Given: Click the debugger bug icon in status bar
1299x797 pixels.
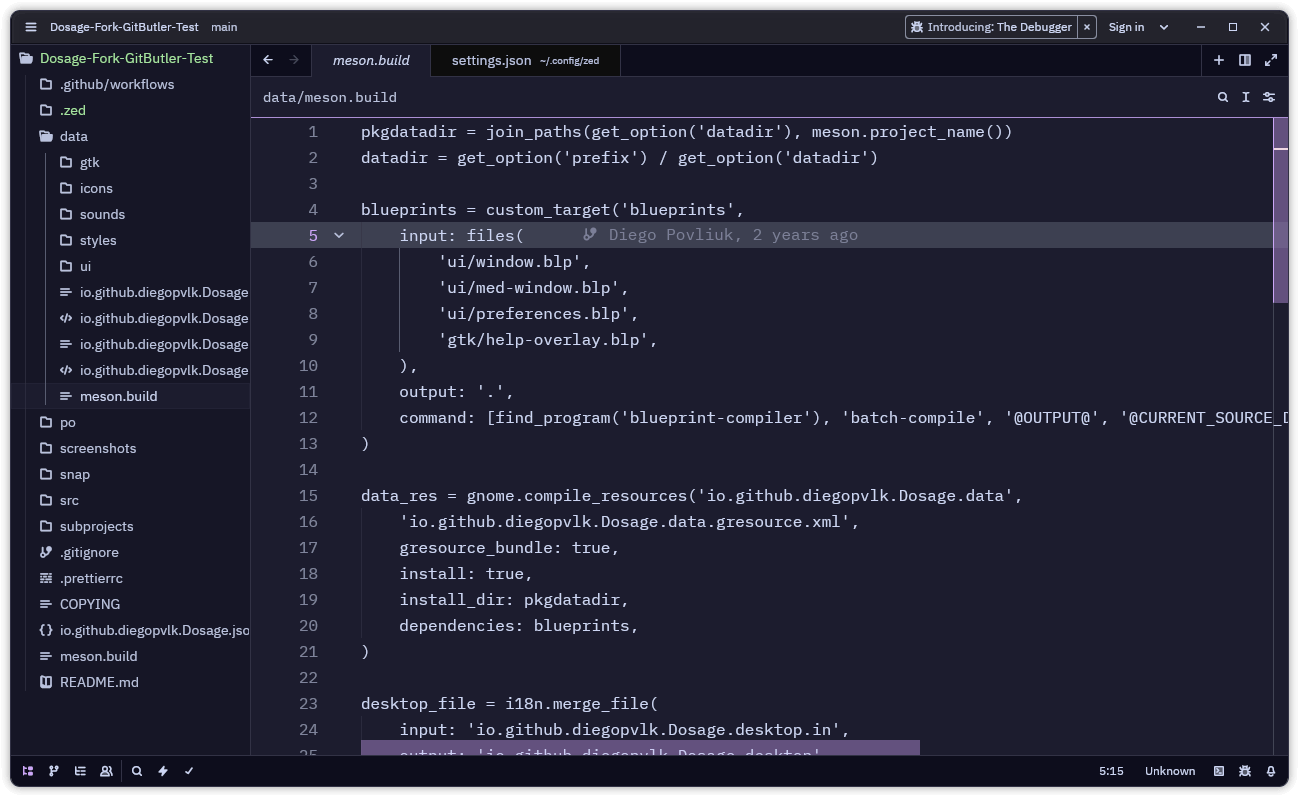Looking at the screenshot, I should point(1244,771).
